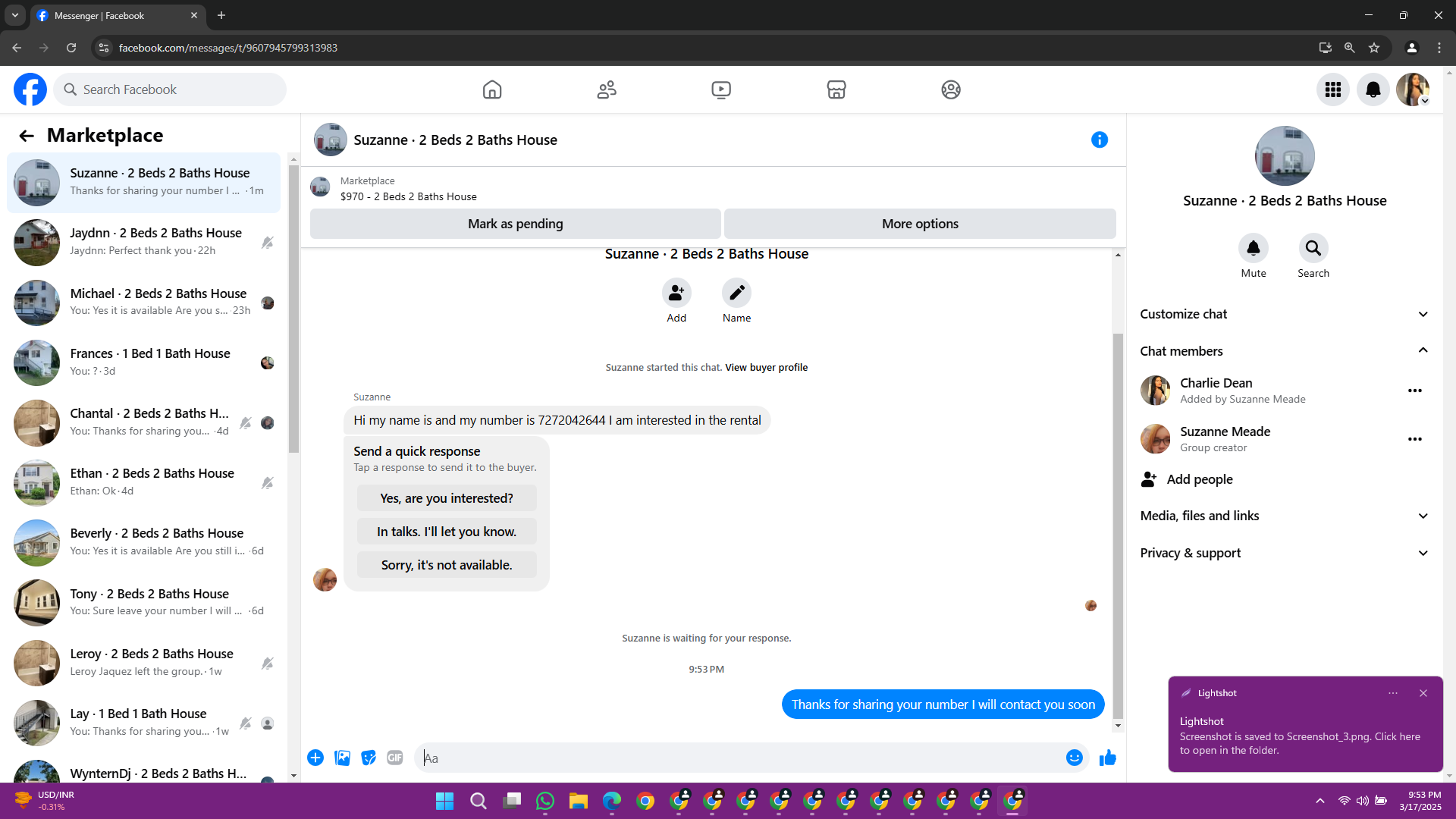1456x819 pixels.
Task: Click the Facebook logo
Action: coord(30,89)
